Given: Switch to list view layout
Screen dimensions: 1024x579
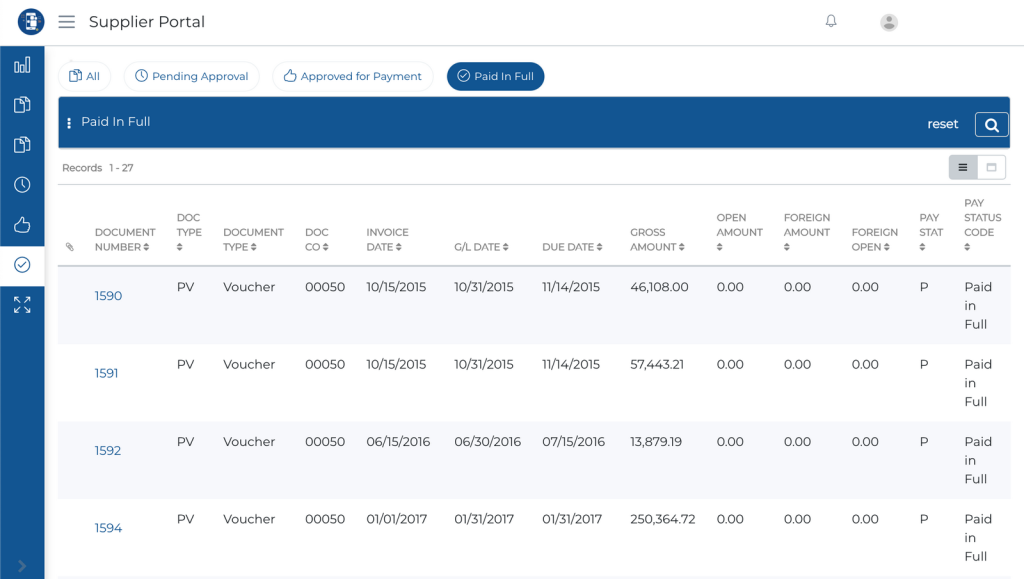Looking at the screenshot, I should (x=963, y=168).
